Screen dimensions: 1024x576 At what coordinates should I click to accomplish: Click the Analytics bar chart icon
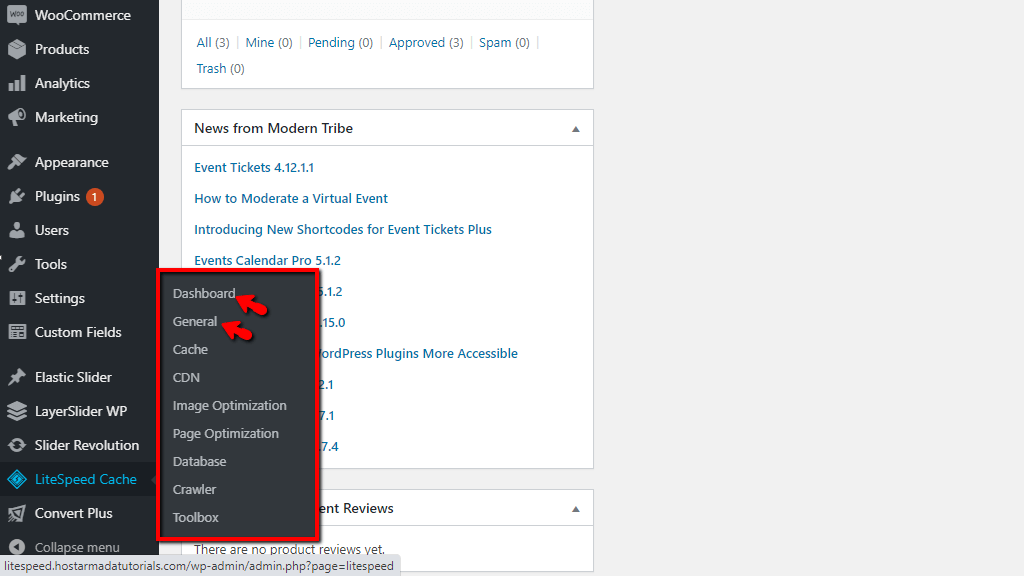(x=17, y=83)
